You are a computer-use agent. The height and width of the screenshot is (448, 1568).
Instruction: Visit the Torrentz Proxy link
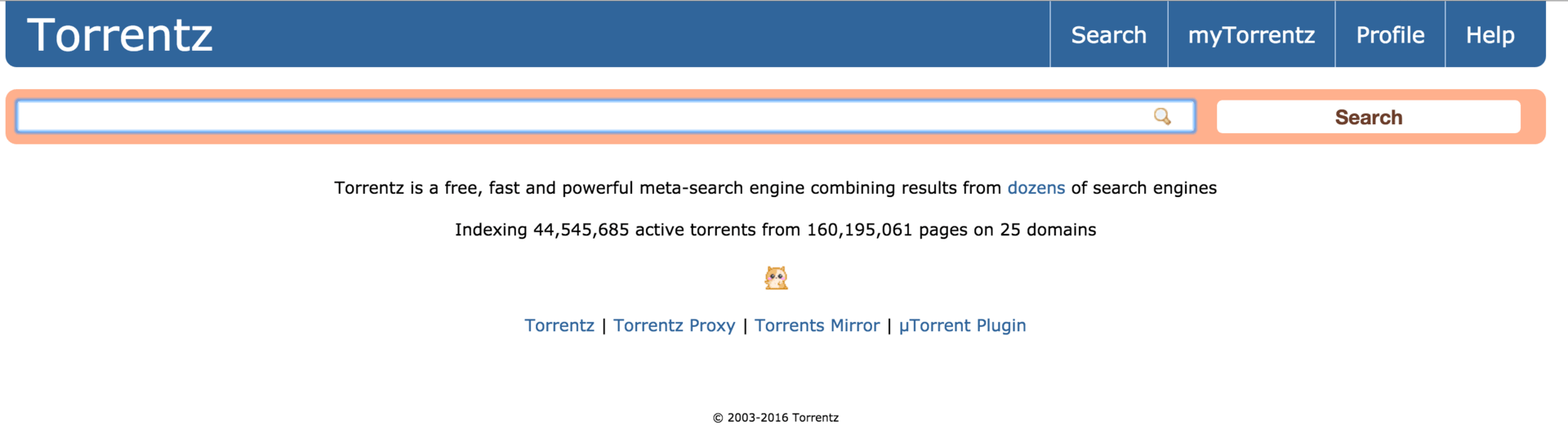click(675, 325)
